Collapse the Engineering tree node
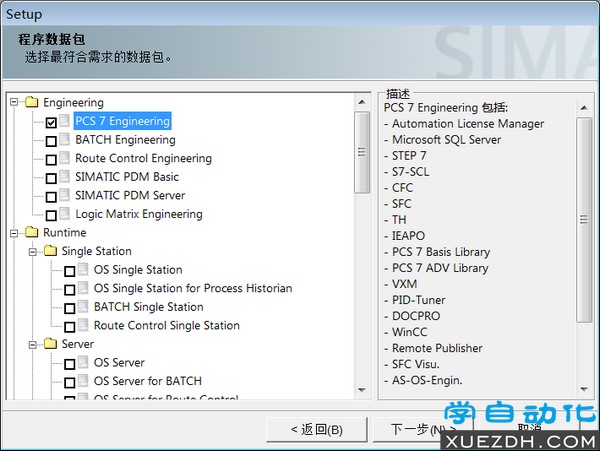The height and width of the screenshot is (451, 600). [x=14, y=102]
